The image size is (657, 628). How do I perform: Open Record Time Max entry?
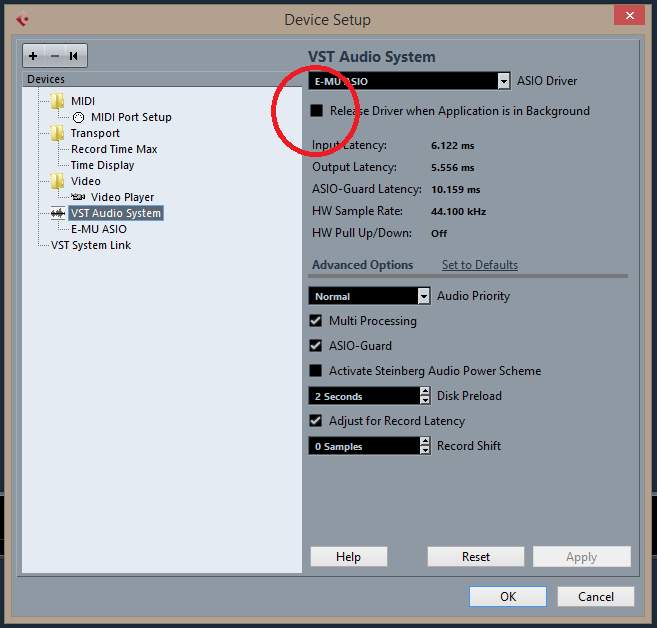point(114,149)
